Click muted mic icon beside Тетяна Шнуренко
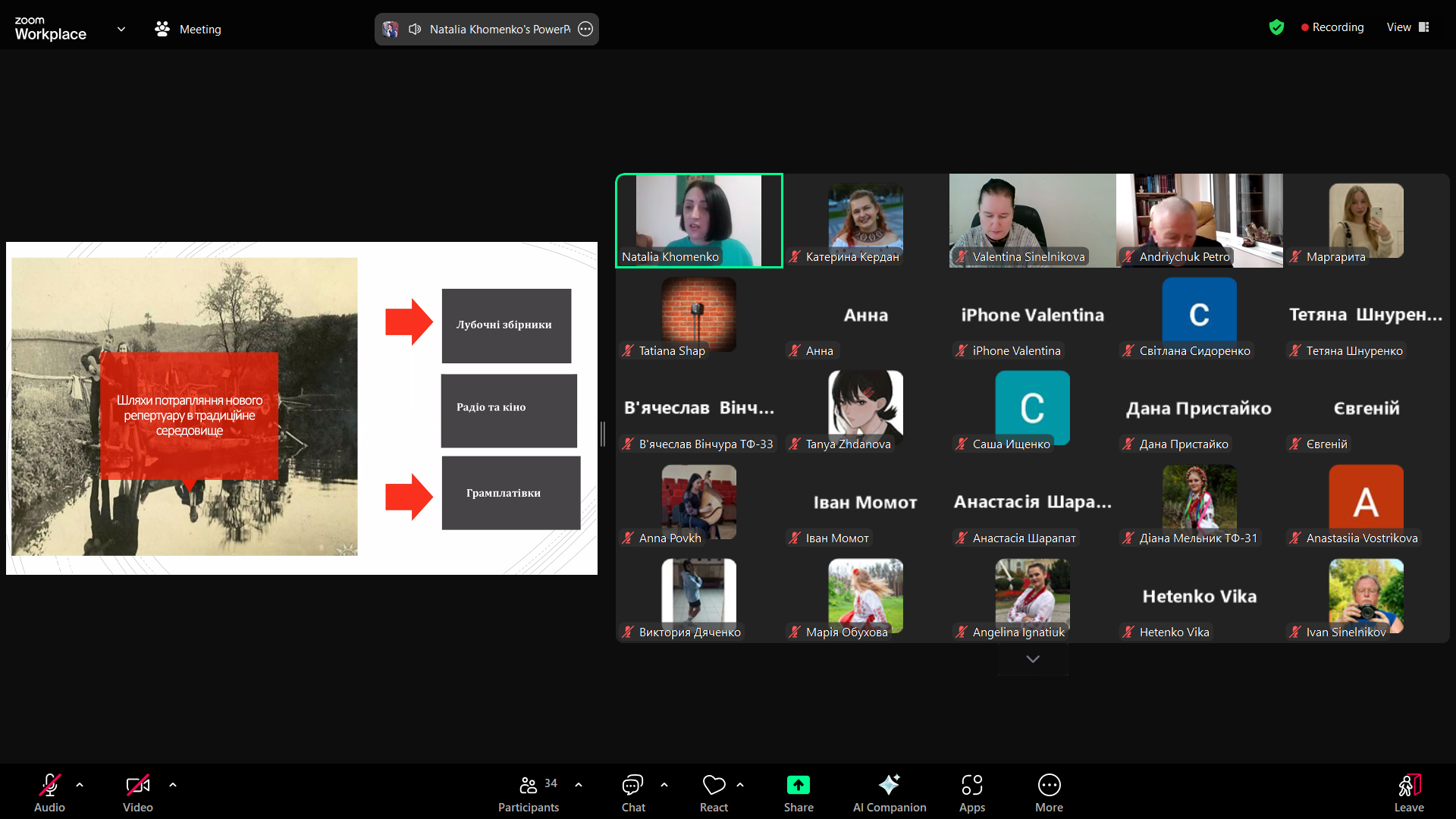Screen dimensions: 1456x819 click(x=1295, y=350)
